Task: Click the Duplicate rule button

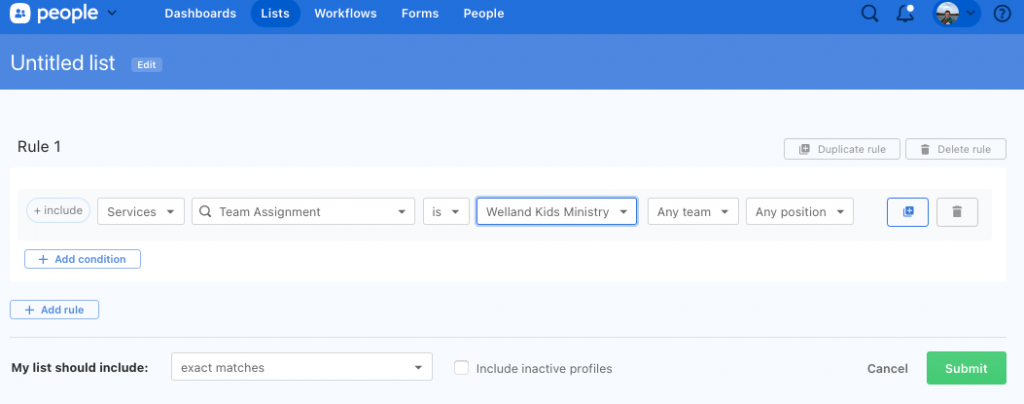Action: coord(842,149)
